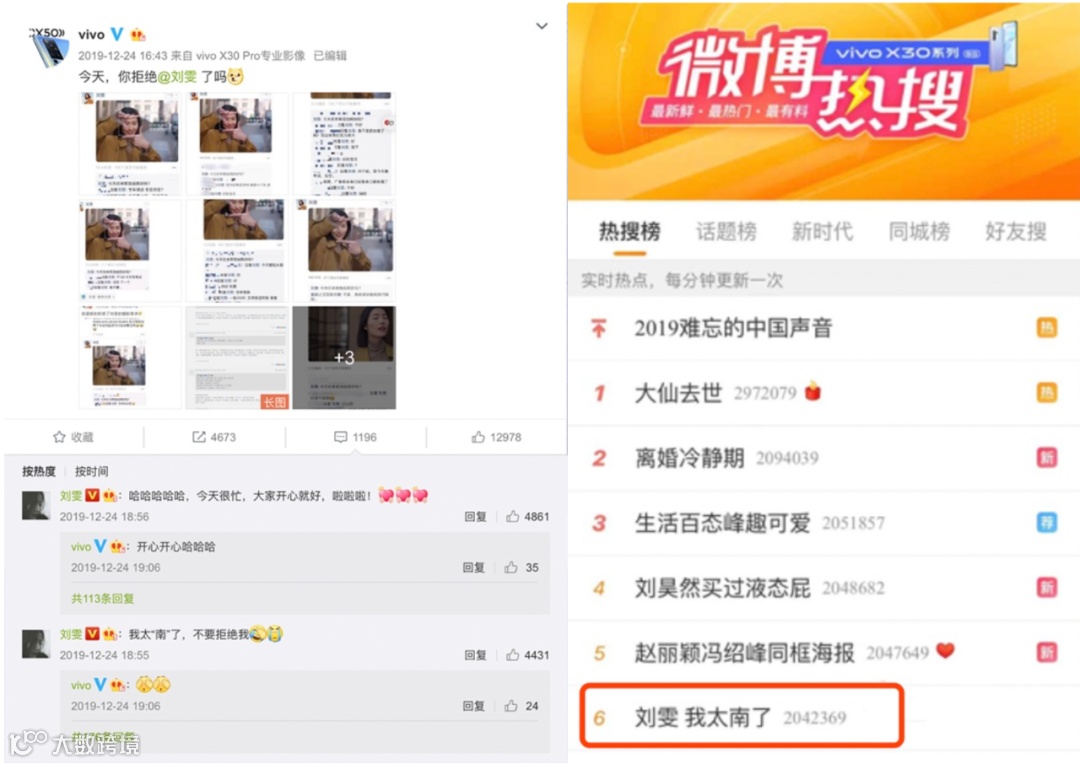
Task: Open the @刘雯 mention link in the post
Action: (x=177, y=76)
